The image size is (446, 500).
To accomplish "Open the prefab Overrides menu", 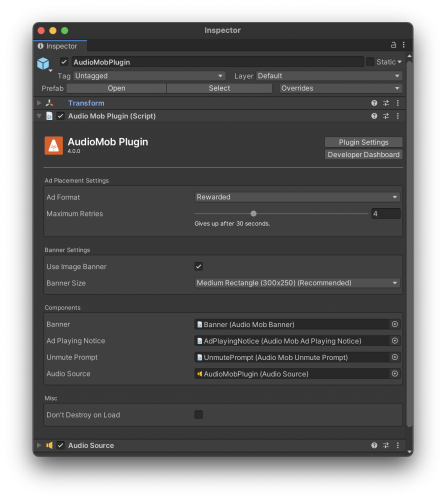I will pos(341,88).
